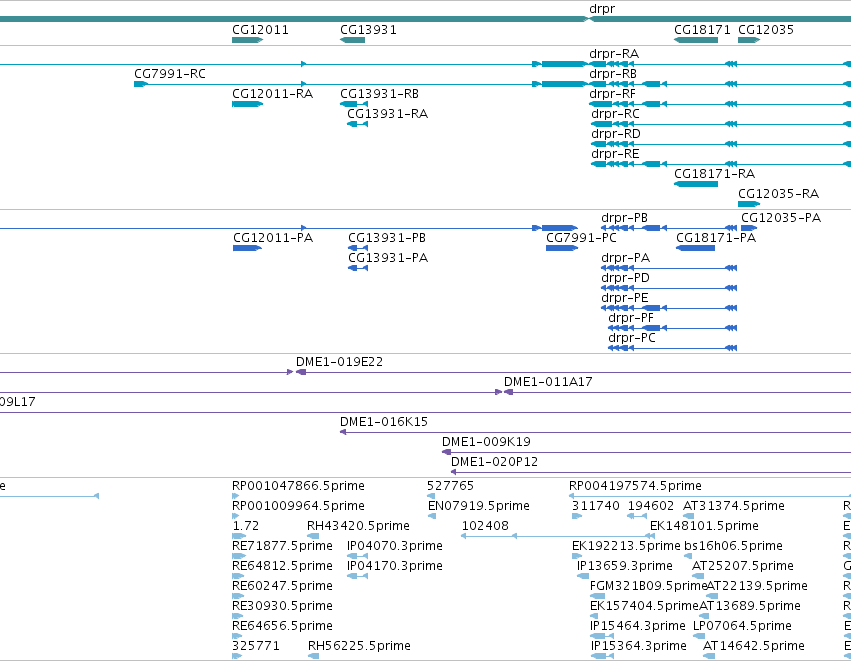Click the drpr-PB protein label

625,218
